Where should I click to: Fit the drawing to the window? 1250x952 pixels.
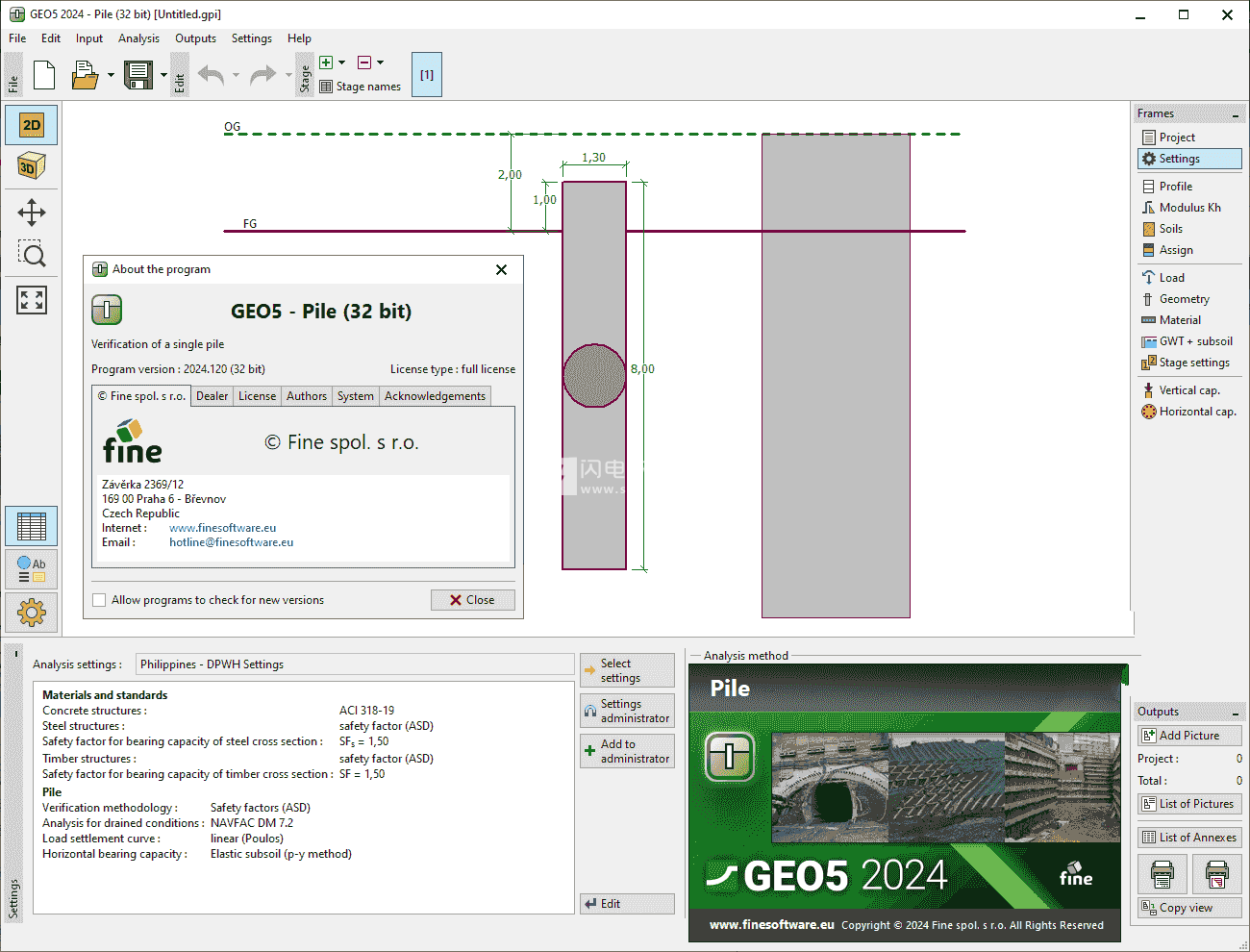coord(32,300)
